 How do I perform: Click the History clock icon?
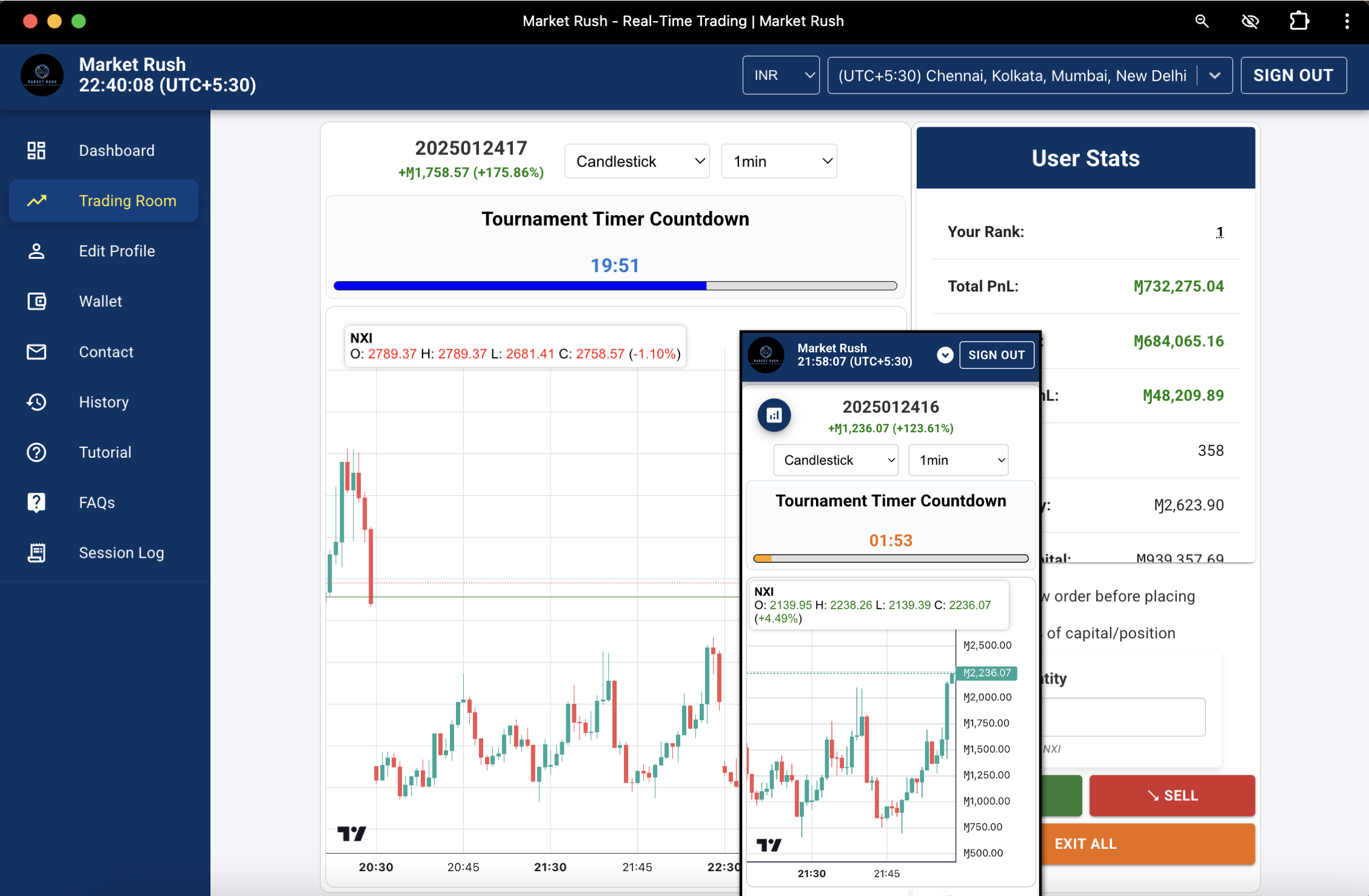(x=36, y=402)
